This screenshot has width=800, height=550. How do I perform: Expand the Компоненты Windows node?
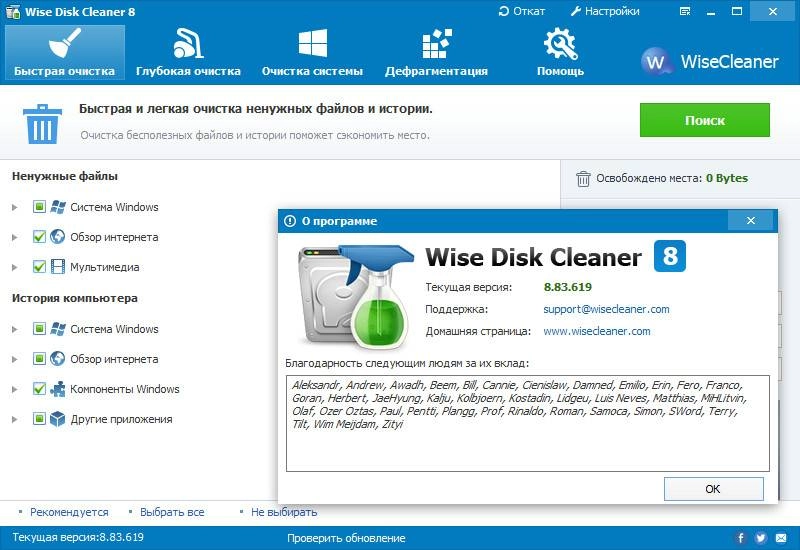[x=15, y=389]
